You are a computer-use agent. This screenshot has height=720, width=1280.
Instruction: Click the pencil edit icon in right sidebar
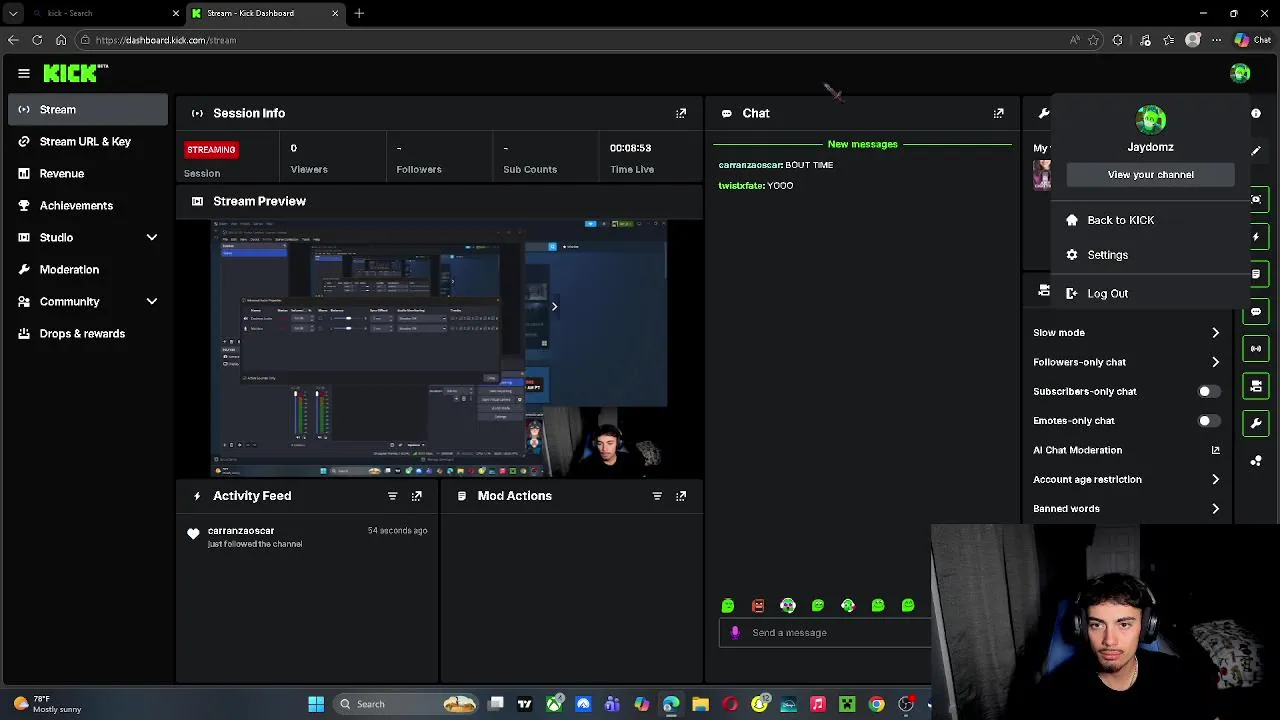point(1256,151)
